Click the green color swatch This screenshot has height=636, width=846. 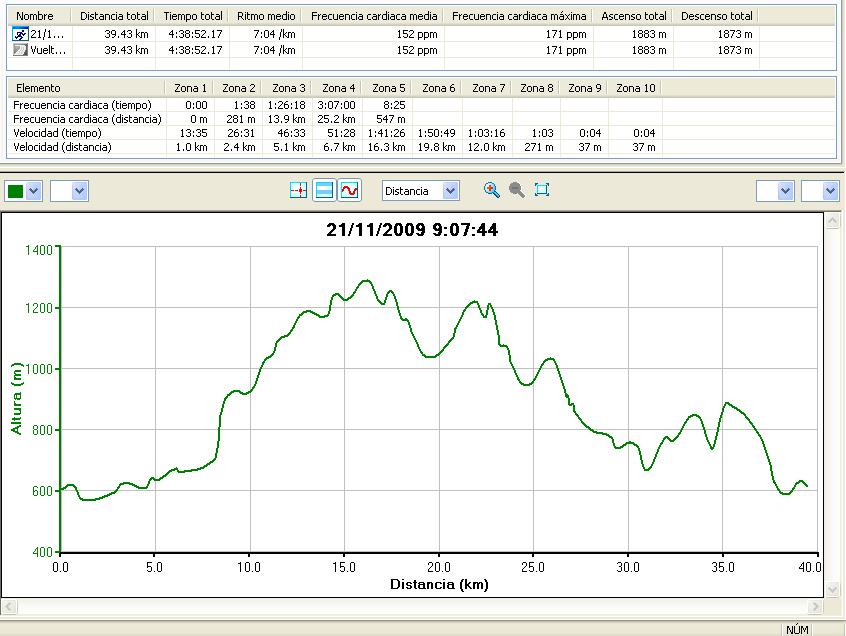tap(16, 191)
